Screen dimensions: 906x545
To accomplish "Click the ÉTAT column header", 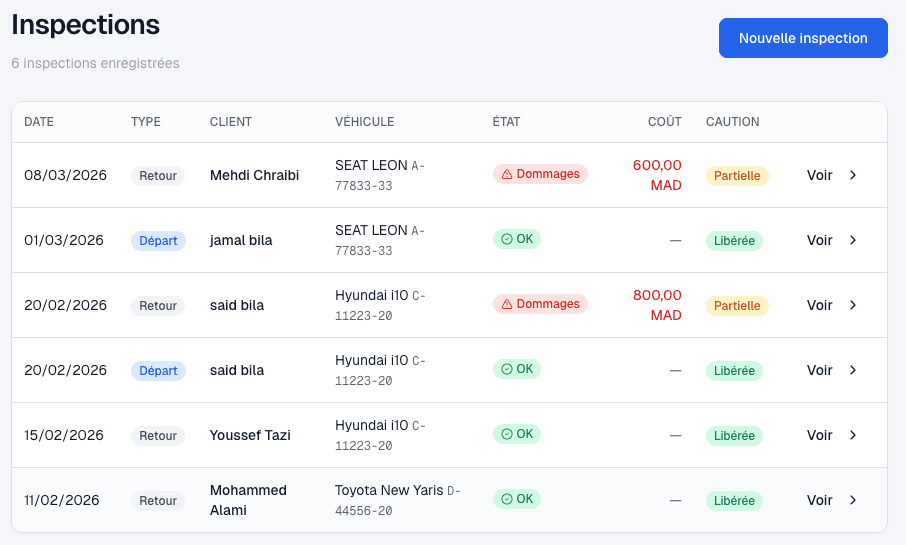I will pyautogui.click(x=506, y=122).
